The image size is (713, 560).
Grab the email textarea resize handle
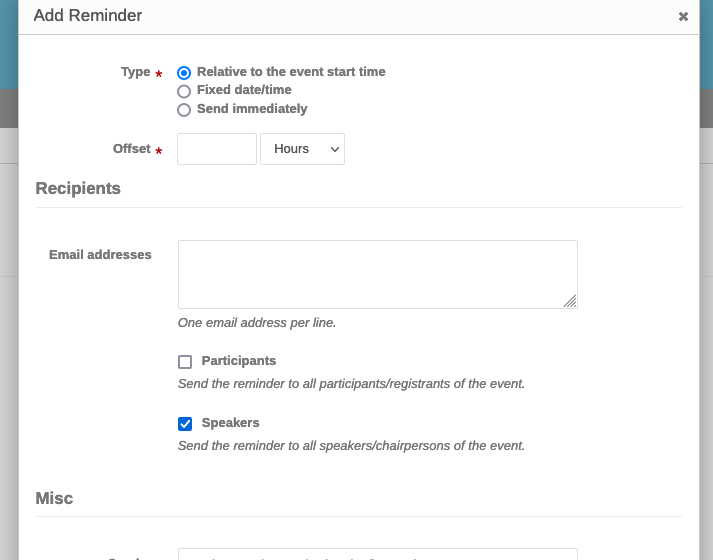point(570,301)
